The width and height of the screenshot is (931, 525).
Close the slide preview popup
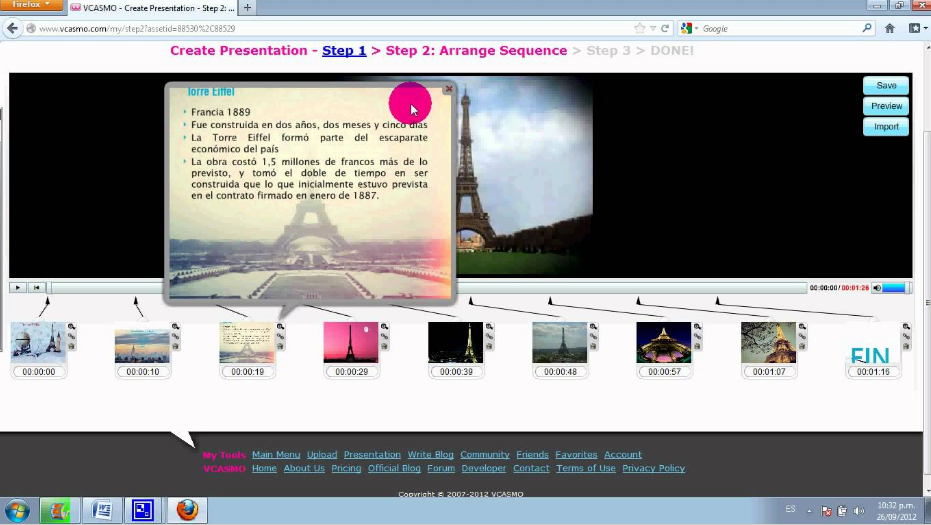point(448,89)
